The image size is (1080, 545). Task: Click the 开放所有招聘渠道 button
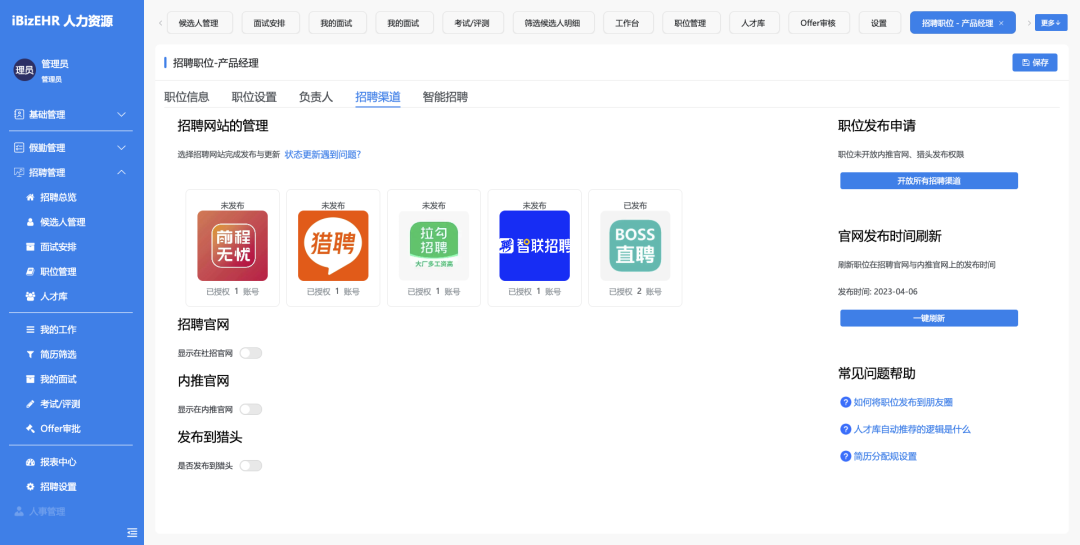tap(928, 181)
